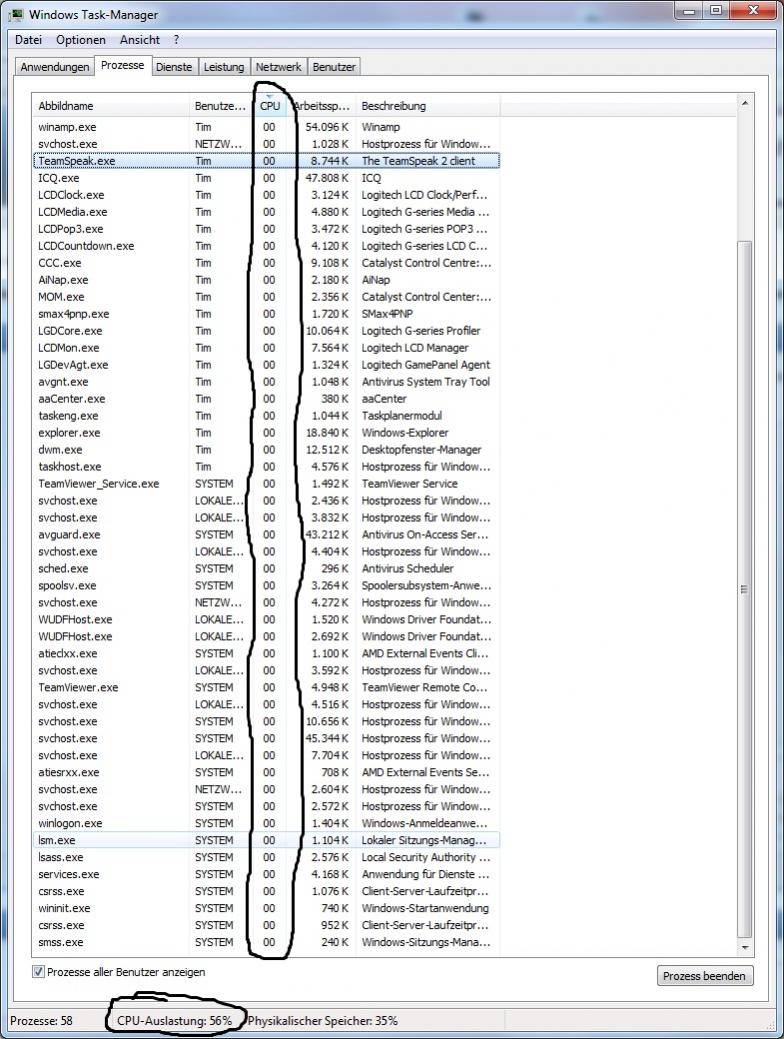Click the scrollbar up arrow
This screenshot has height=1039, width=784.
[744, 104]
